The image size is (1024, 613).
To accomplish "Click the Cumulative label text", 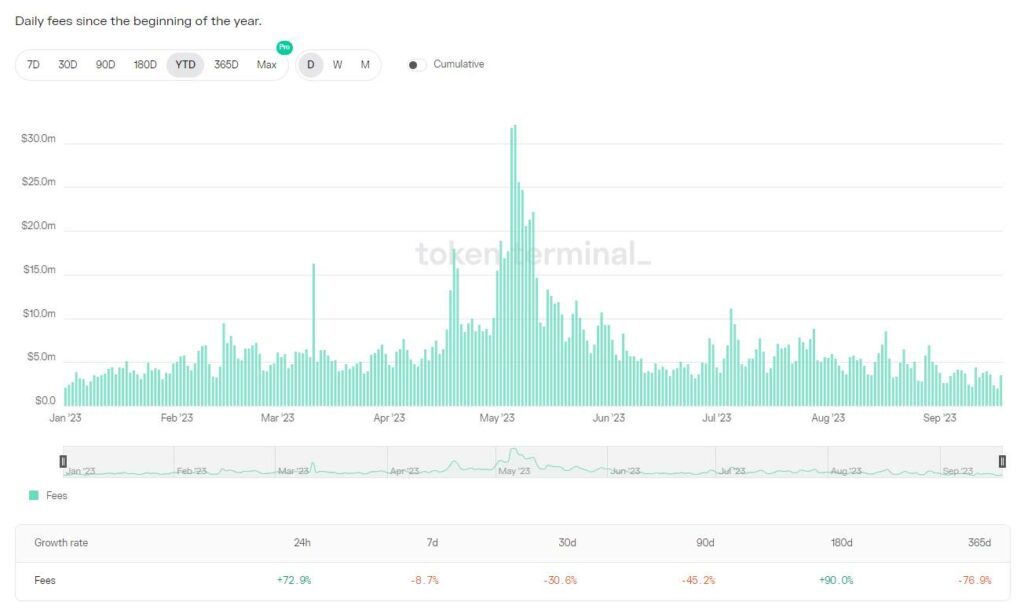I will 458,64.
